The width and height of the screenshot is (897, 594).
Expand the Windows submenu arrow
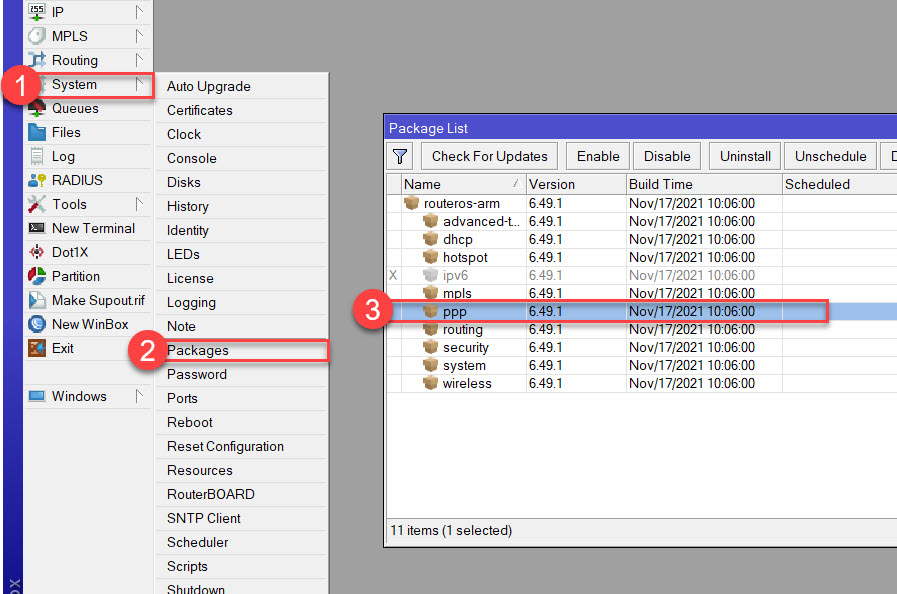tap(139, 396)
